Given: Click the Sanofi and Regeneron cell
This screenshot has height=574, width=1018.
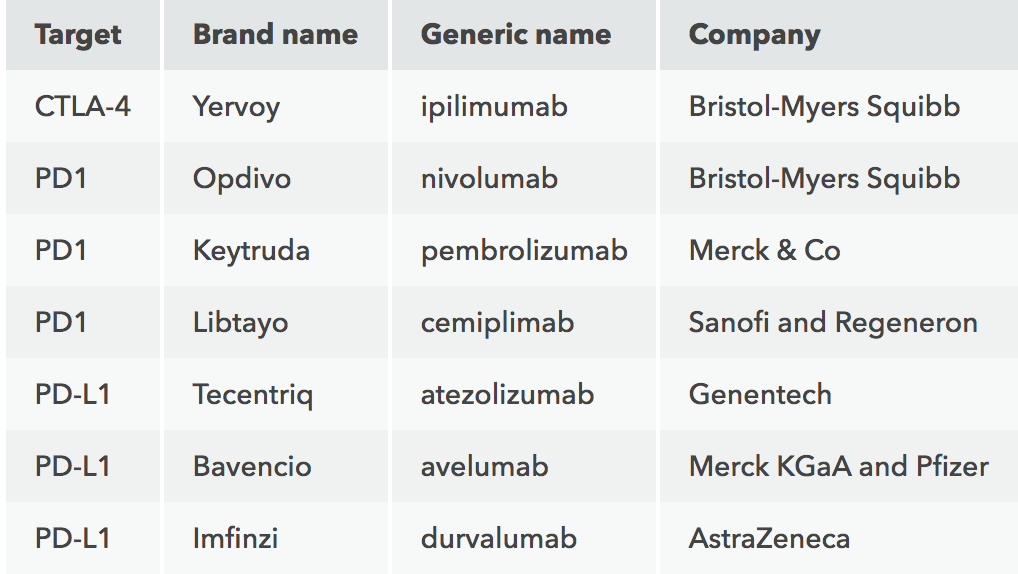Looking at the screenshot, I should point(833,323).
